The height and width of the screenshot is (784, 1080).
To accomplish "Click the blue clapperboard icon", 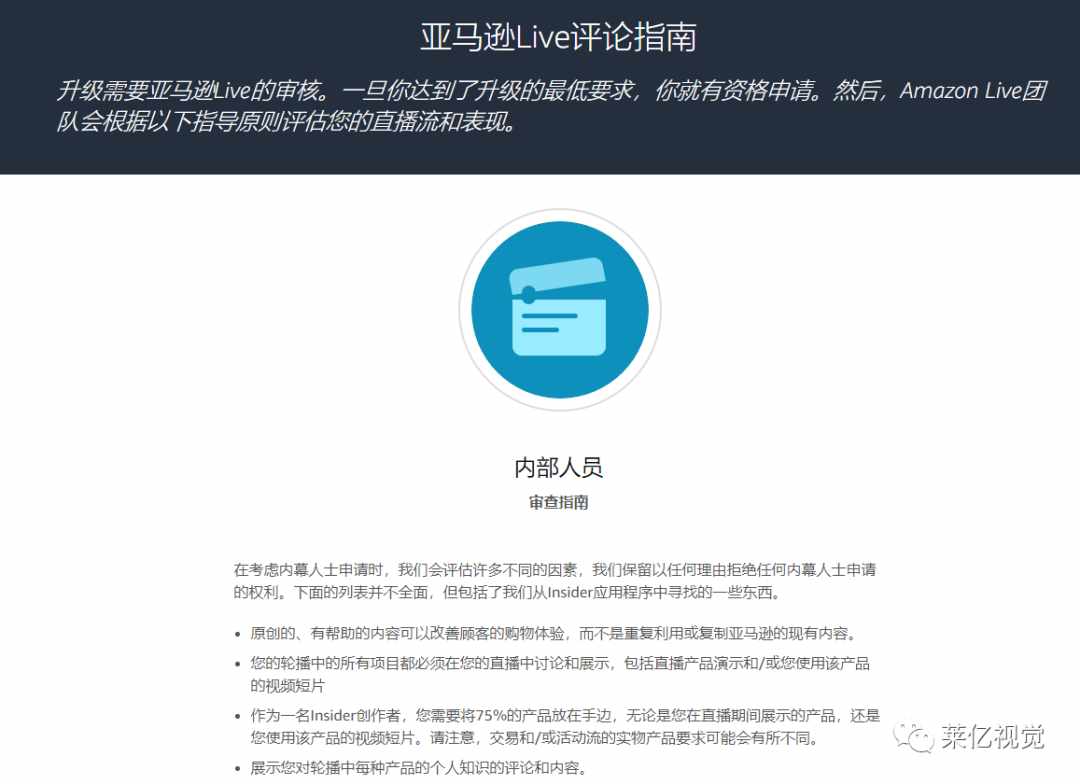I will (559, 309).
